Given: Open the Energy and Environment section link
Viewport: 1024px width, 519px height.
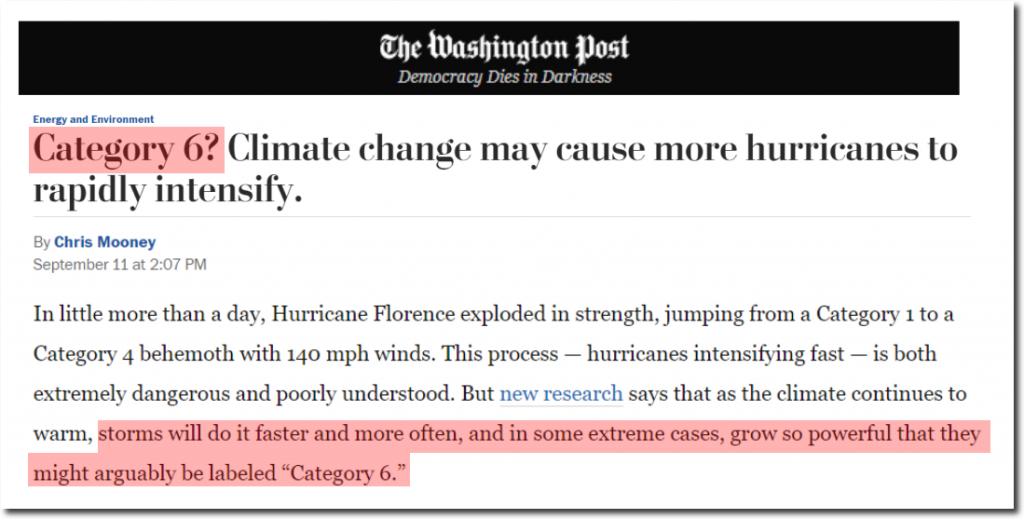Looking at the screenshot, I should click(x=93, y=119).
